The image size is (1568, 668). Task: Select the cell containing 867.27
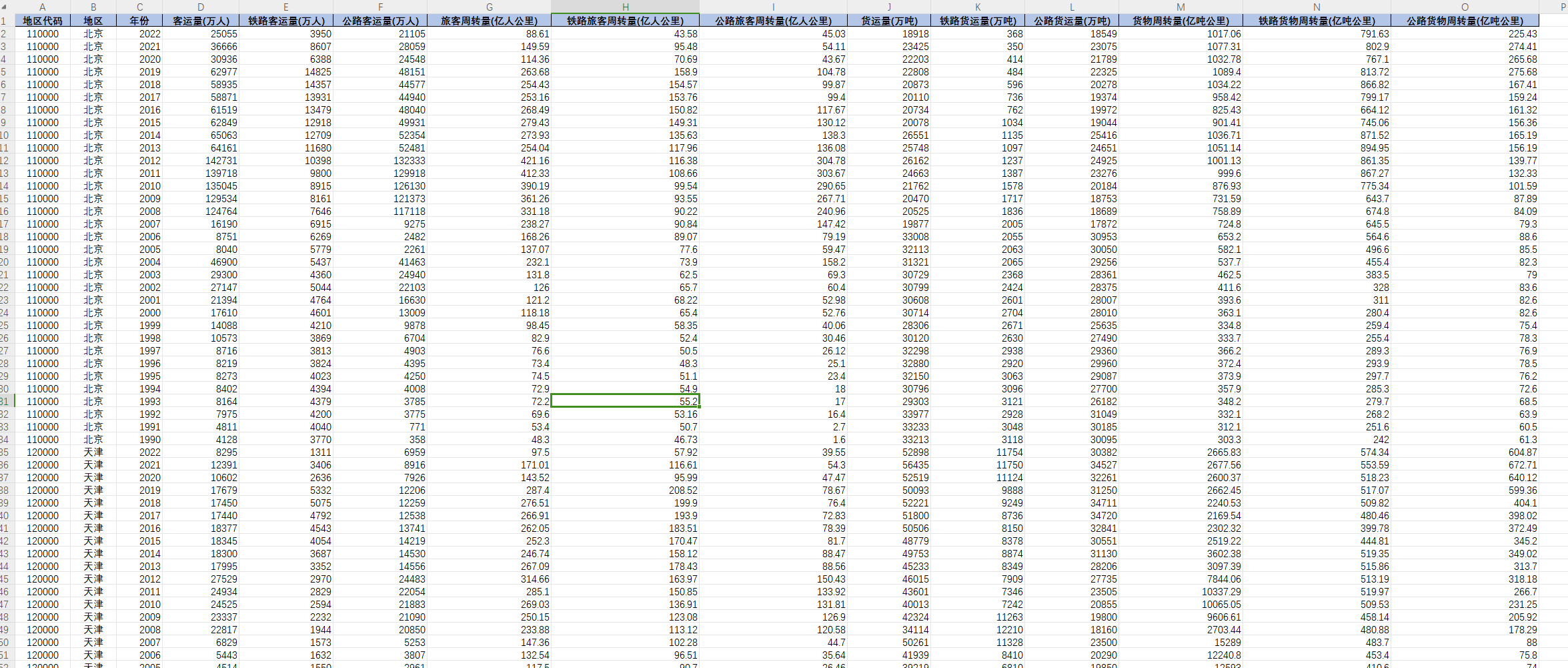coord(1317,174)
